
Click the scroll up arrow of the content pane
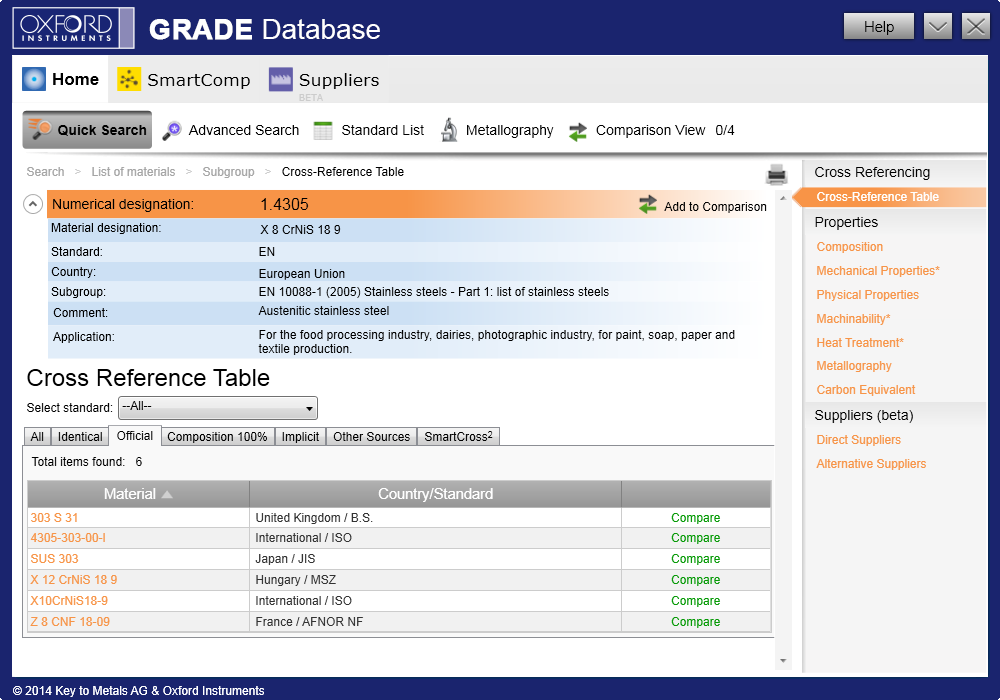pyautogui.click(x=783, y=199)
